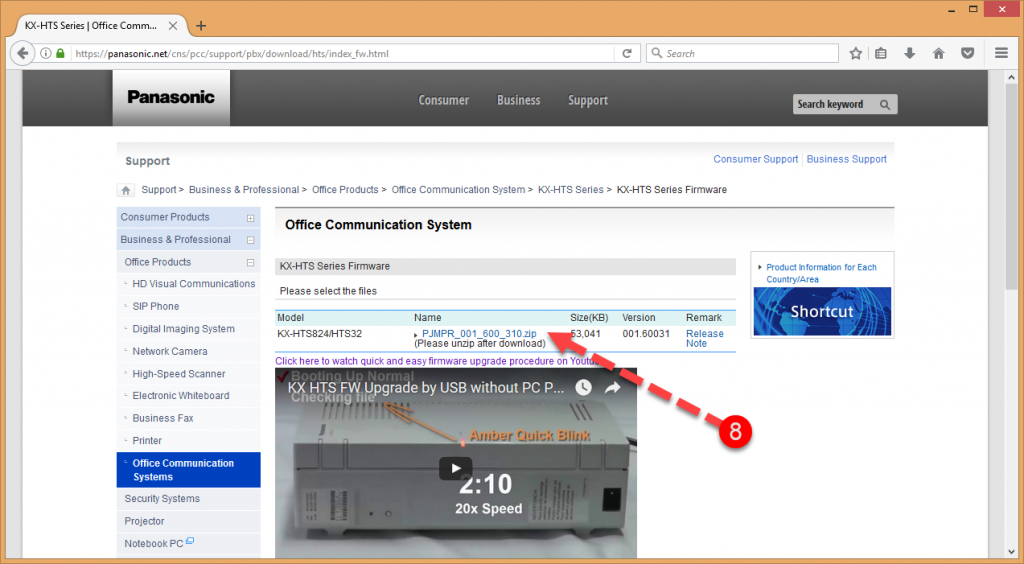
Task: Click the model cell KX-HTS824/HTS32
Action: pyautogui.click(x=319, y=334)
